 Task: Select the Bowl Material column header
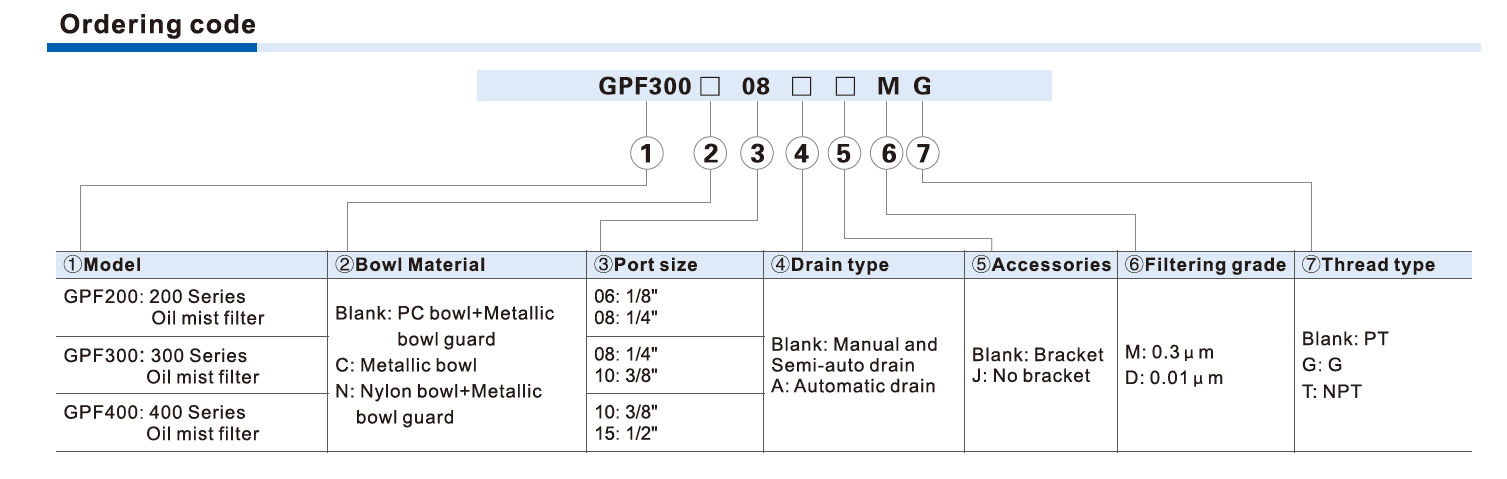click(x=410, y=265)
